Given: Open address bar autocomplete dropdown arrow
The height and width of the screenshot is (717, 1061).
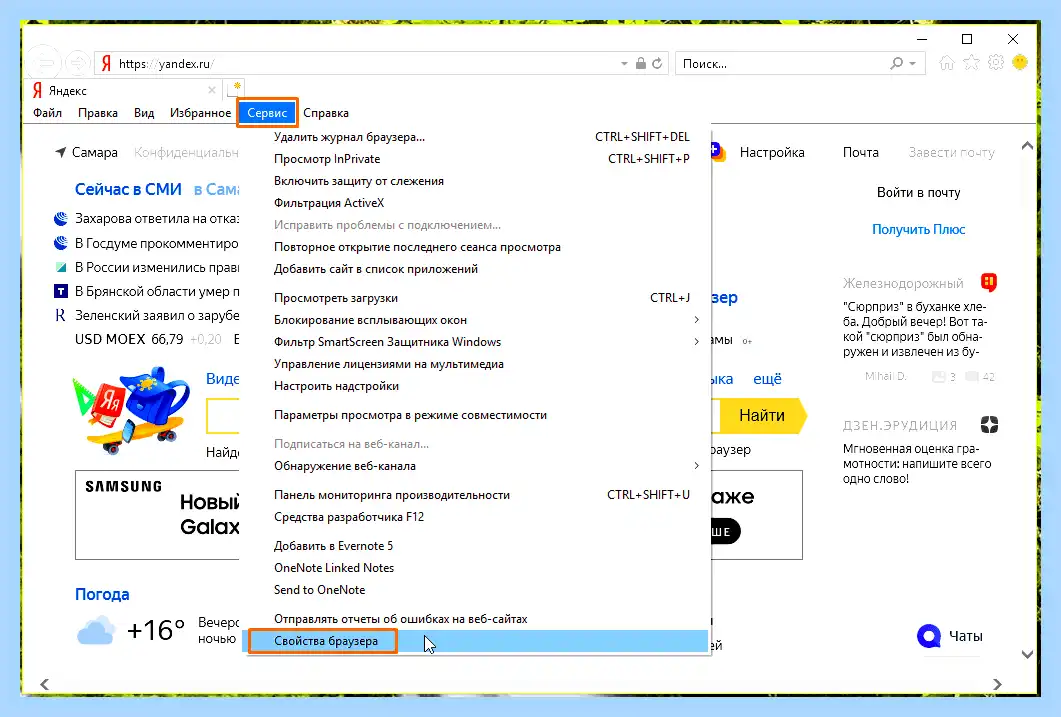Looking at the screenshot, I should pos(624,64).
